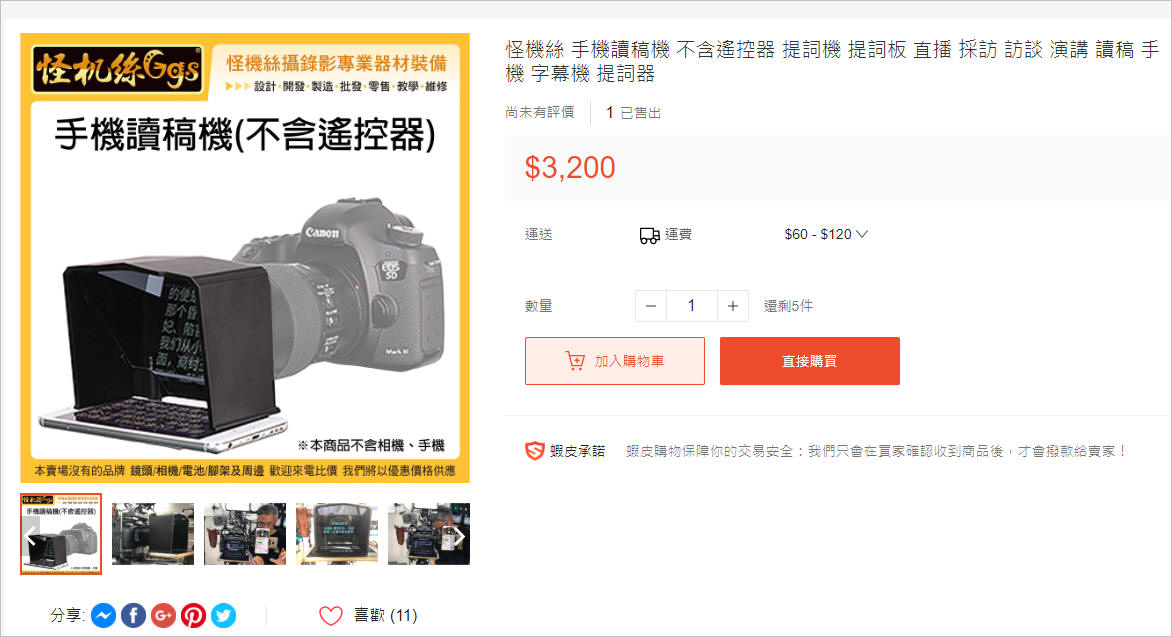Add item to cart with 加入購物車

point(614,361)
